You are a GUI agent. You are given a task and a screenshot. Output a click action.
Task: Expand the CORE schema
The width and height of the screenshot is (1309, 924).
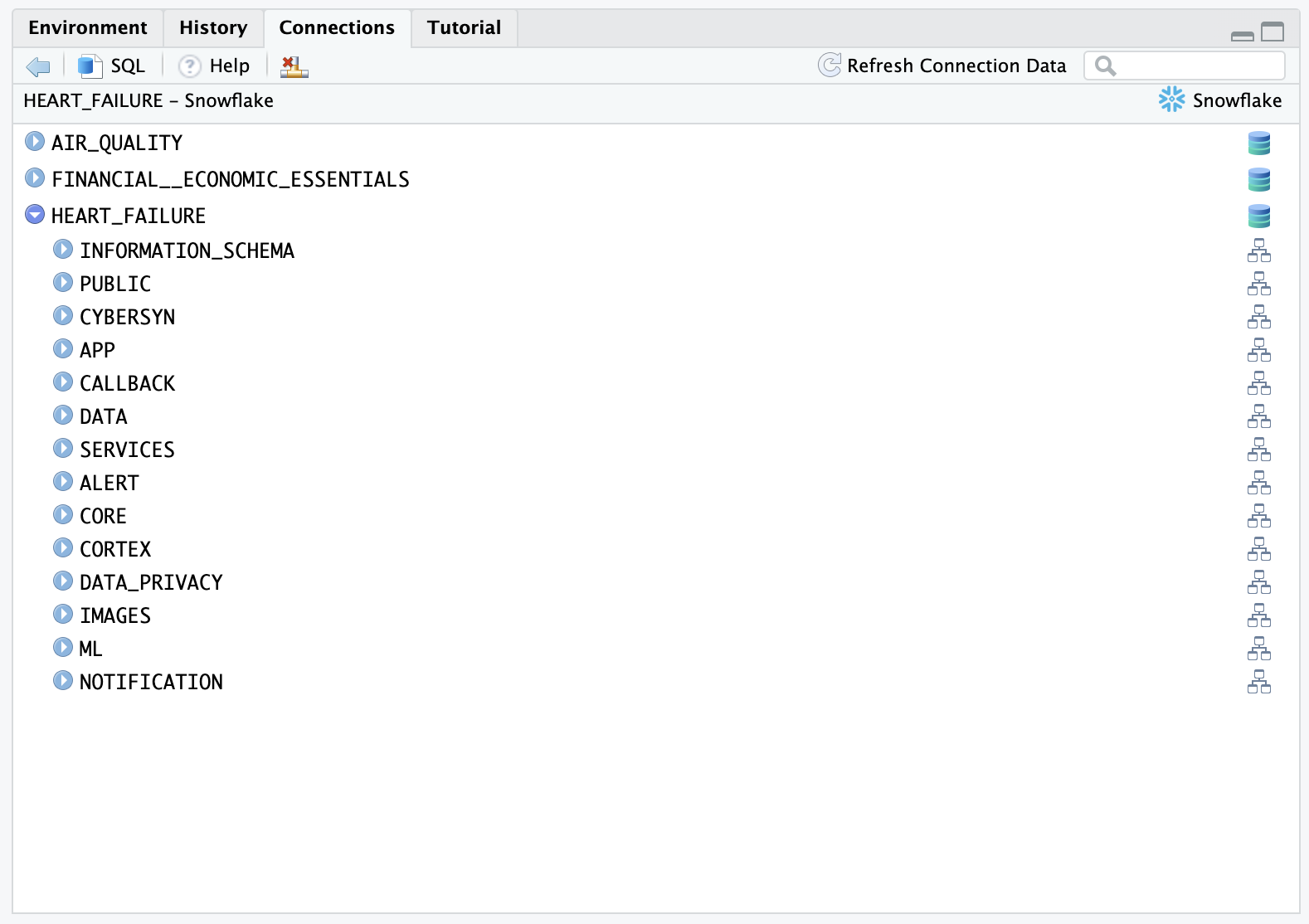click(x=63, y=514)
